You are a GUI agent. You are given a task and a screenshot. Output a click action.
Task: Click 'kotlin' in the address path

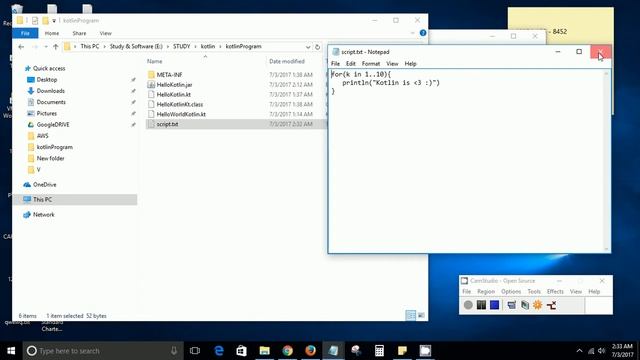[208, 47]
